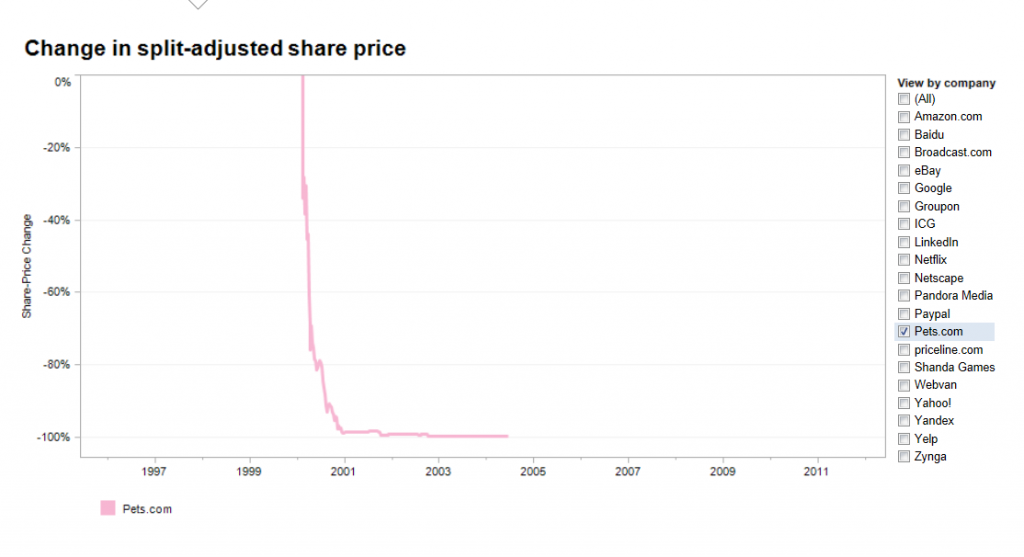Check the Zynga checkbox
The width and height of the screenshot is (1024, 557).
click(904, 456)
